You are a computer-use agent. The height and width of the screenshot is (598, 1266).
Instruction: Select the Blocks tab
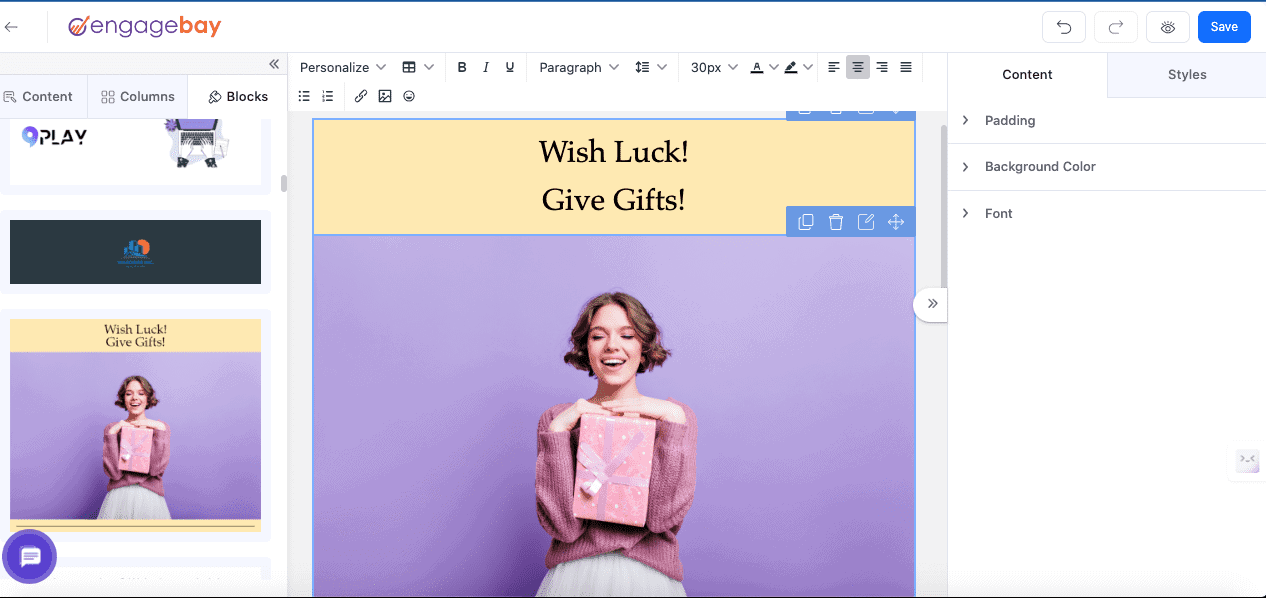[x=238, y=97]
